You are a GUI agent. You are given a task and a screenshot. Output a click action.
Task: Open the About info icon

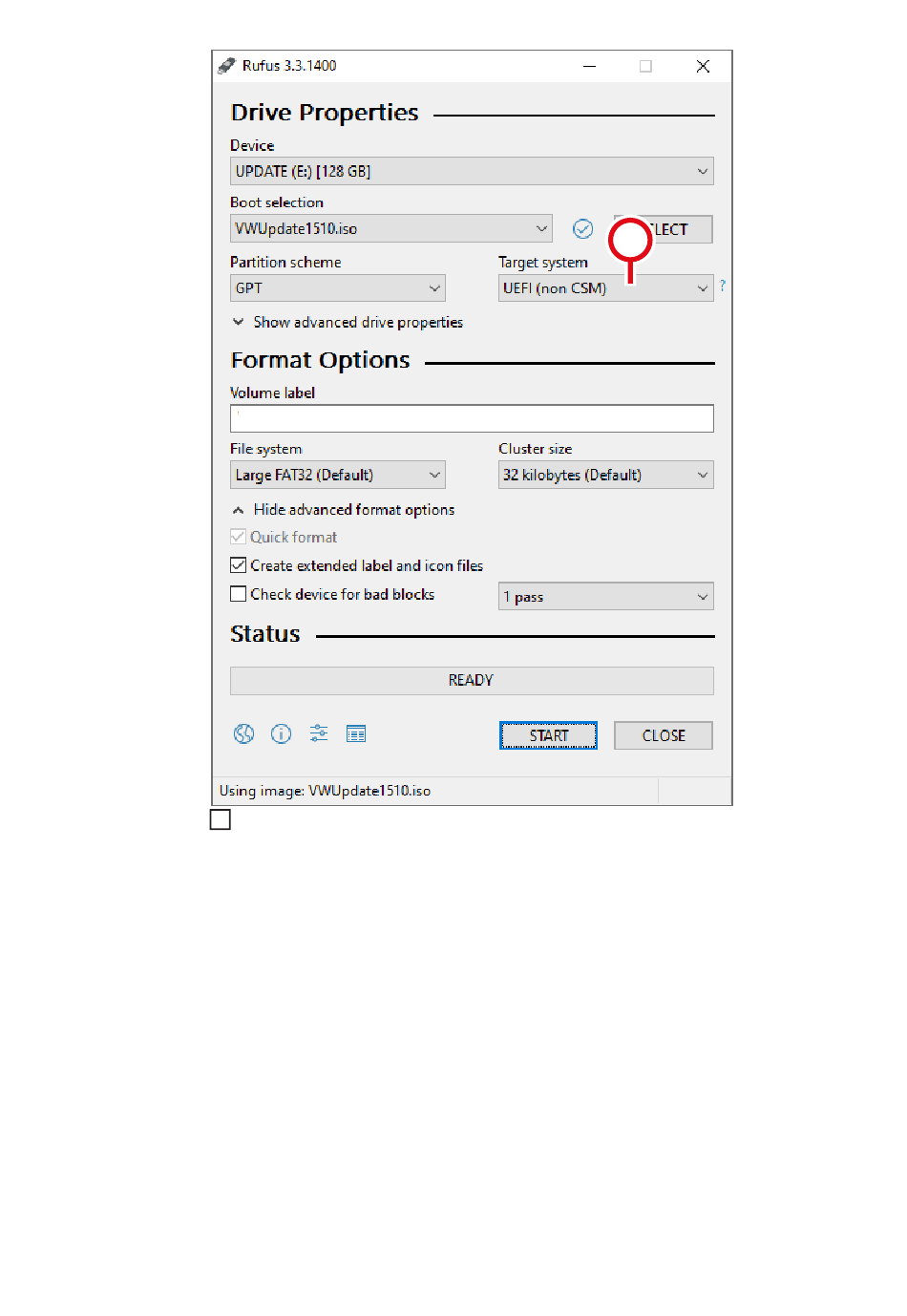tap(281, 733)
